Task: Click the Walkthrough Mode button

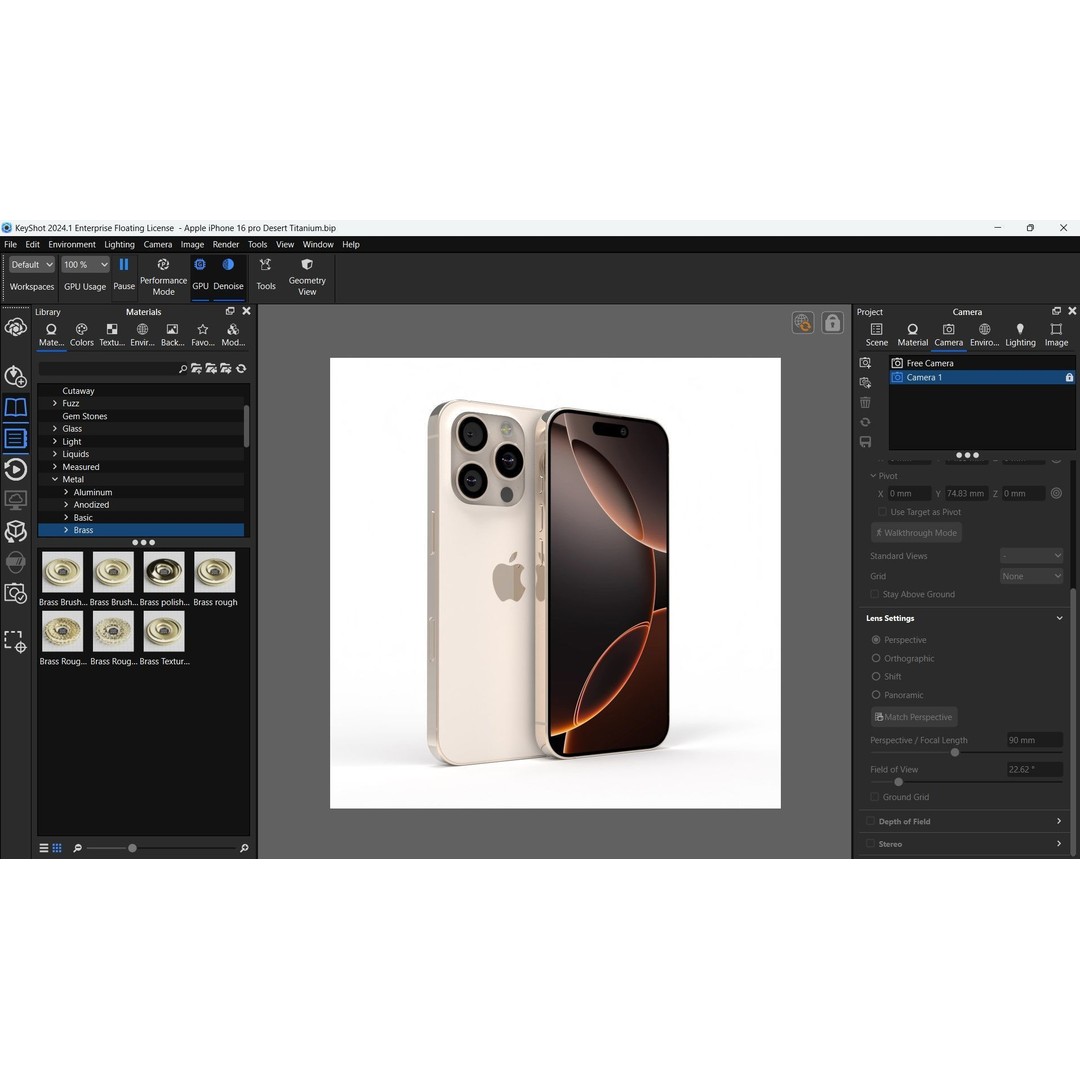Action: click(x=916, y=532)
